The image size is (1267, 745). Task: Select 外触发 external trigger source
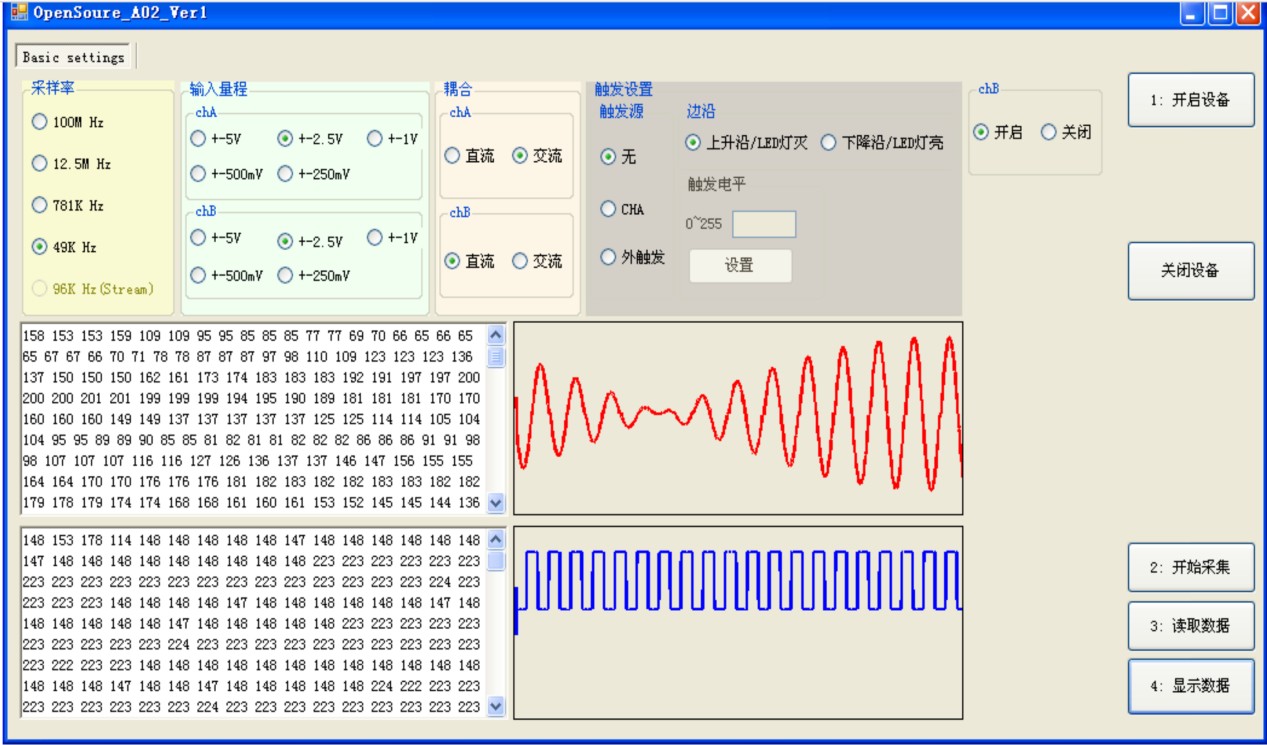pos(632,257)
